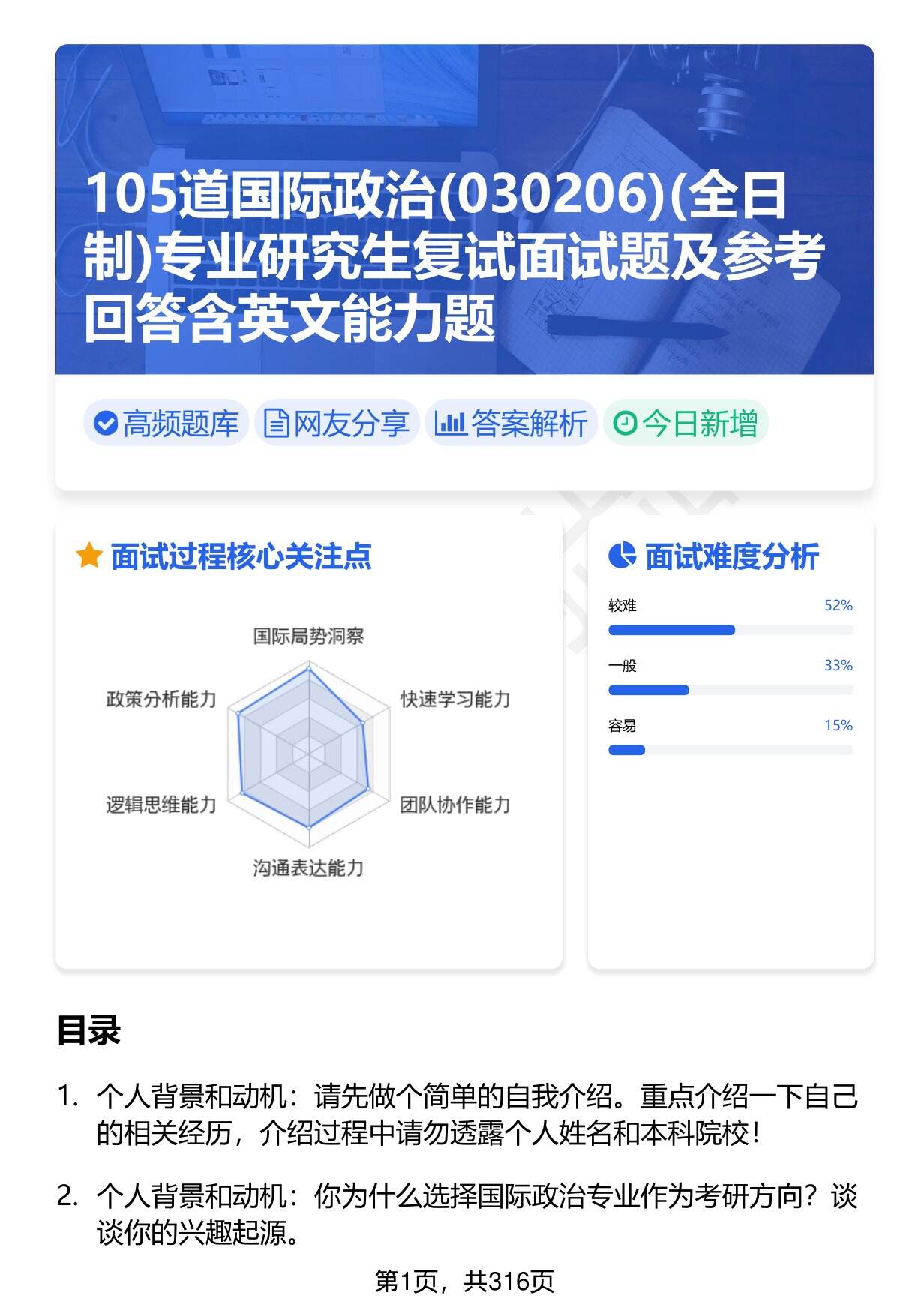Click the checkmark icon beside 高频题库
This screenshot has width=900, height=1316.
(x=106, y=424)
